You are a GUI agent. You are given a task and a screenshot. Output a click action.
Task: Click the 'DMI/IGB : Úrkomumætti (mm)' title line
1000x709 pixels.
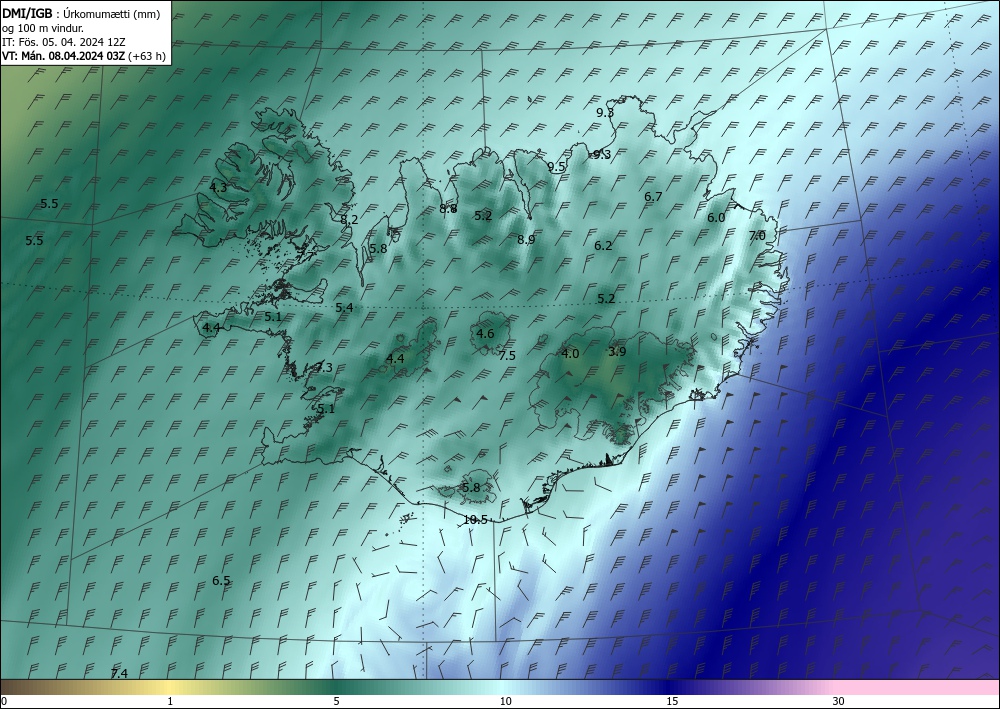[81, 15]
